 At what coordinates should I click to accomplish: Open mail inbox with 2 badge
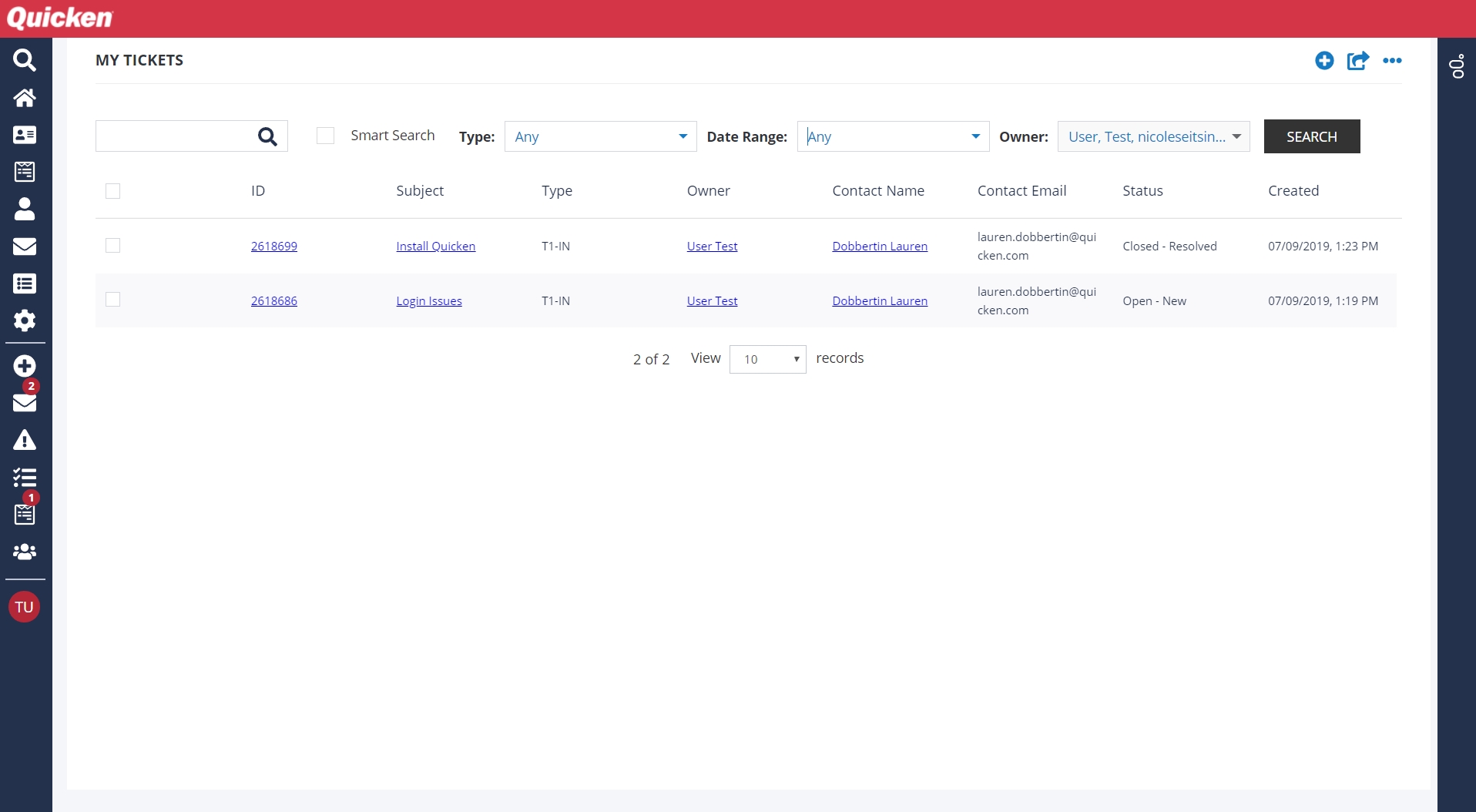(25, 401)
